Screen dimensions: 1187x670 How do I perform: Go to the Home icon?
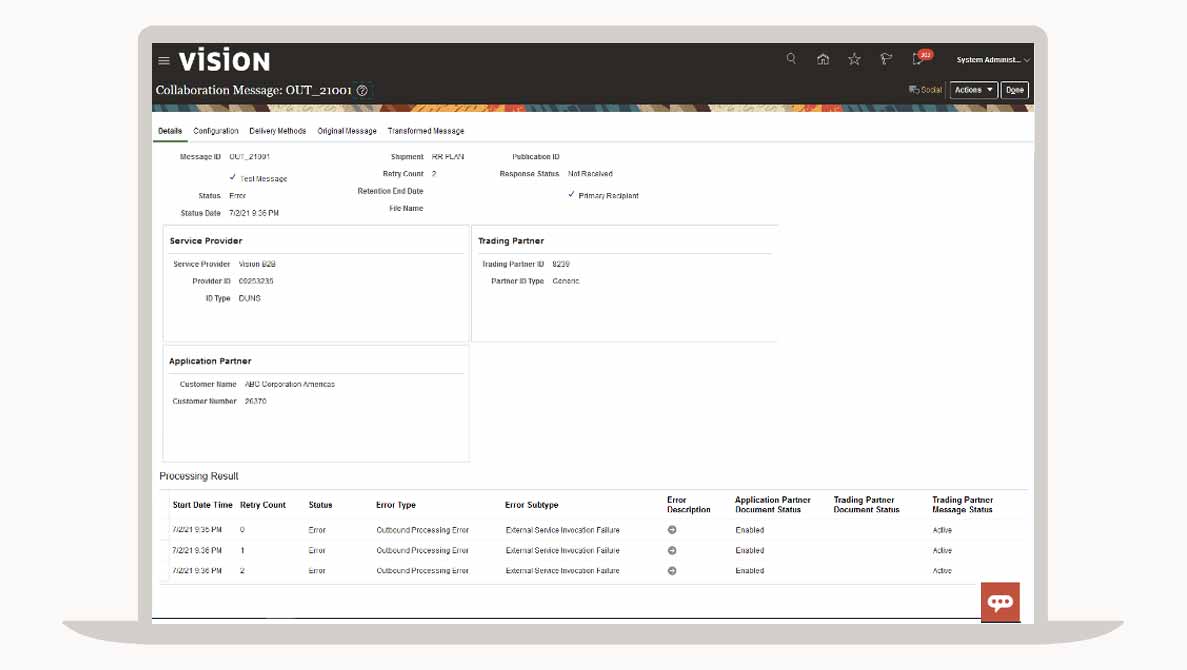pos(823,60)
